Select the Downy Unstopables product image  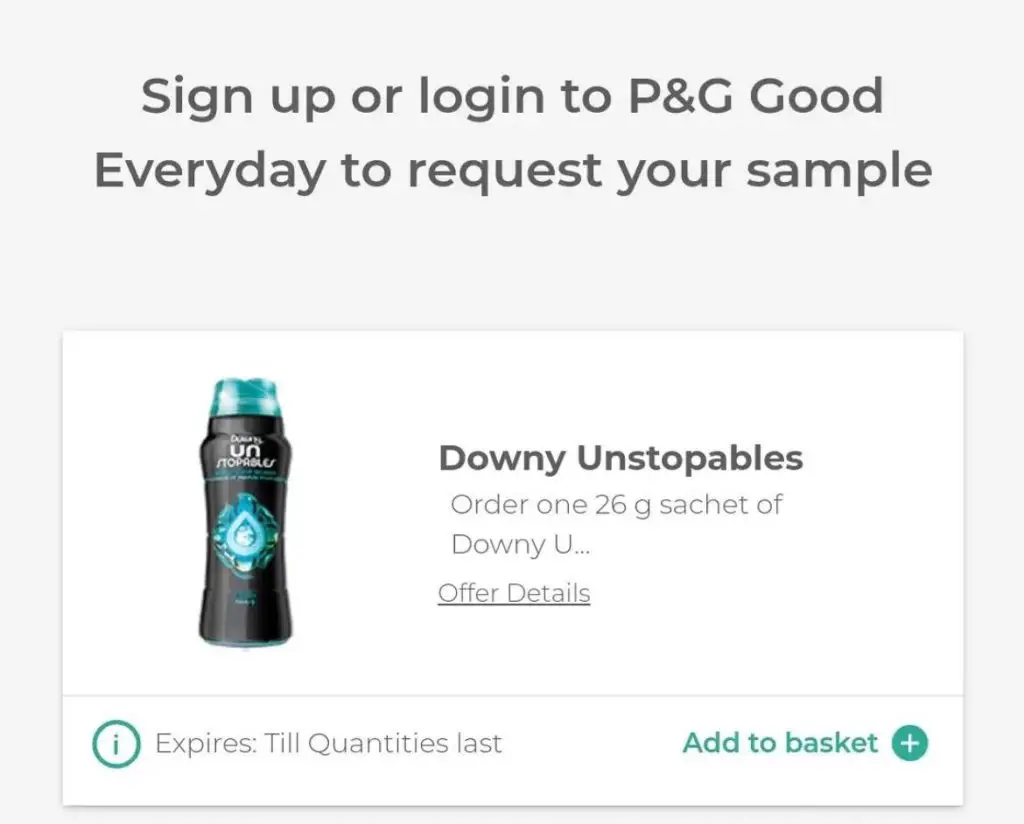246,513
